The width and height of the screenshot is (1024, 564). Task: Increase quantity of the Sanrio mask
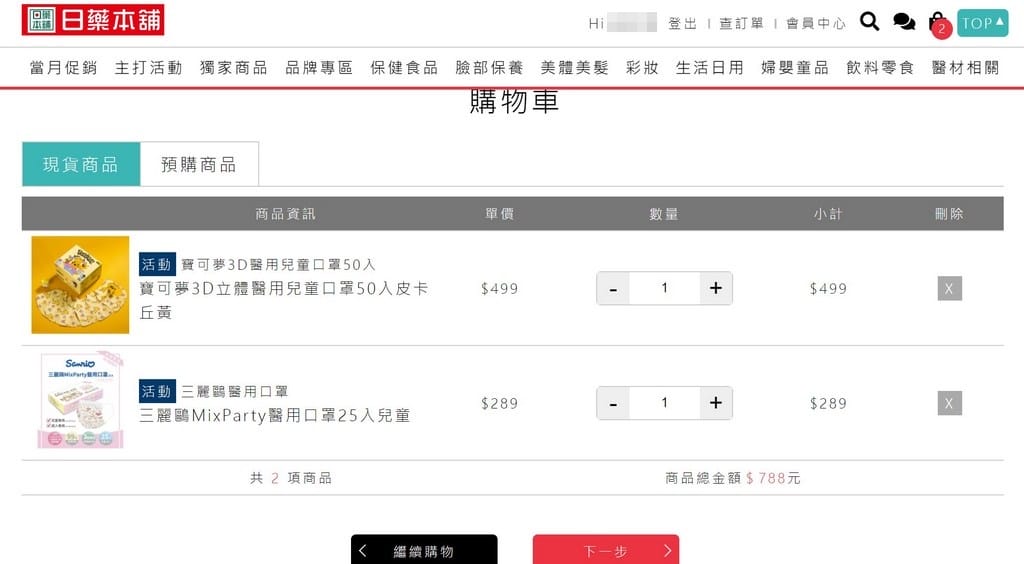(x=716, y=403)
